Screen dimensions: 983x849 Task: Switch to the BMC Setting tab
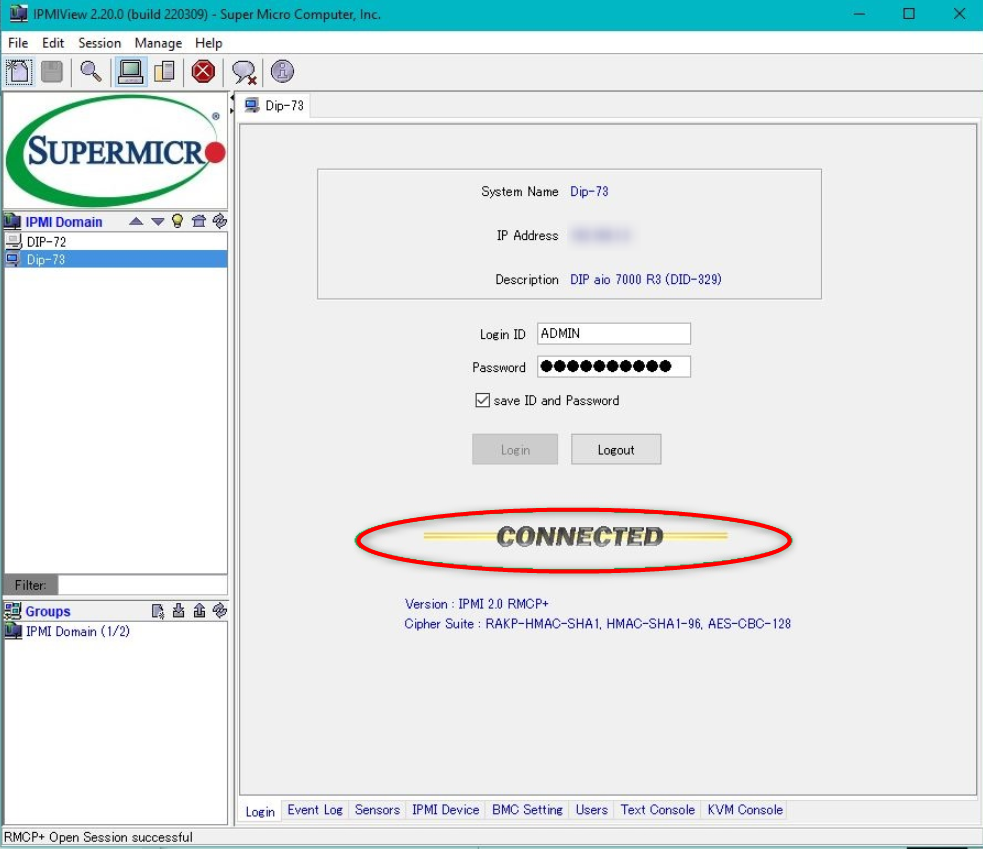[527, 809]
